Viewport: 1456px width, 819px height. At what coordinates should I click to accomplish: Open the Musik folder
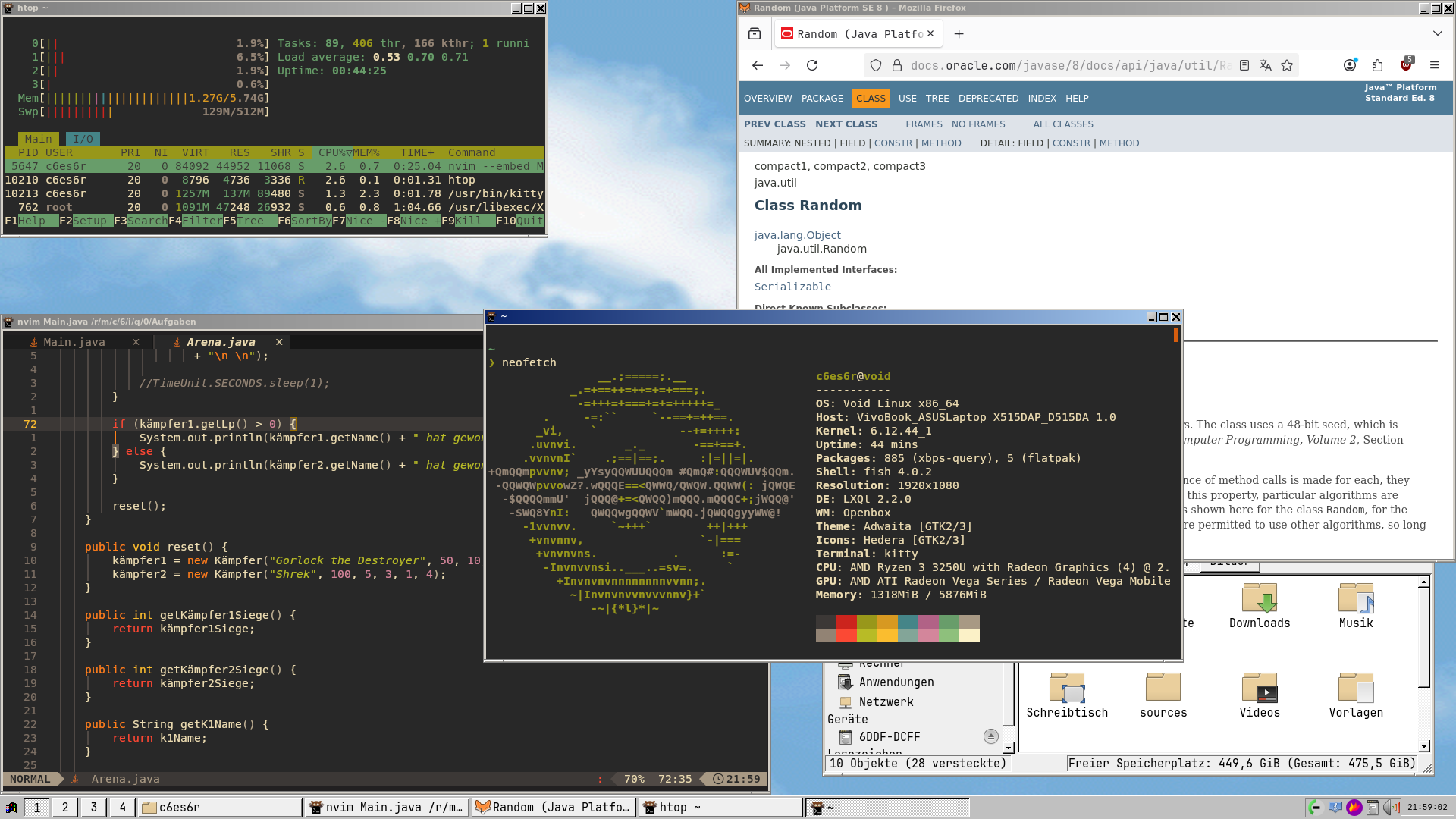click(x=1355, y=606)
